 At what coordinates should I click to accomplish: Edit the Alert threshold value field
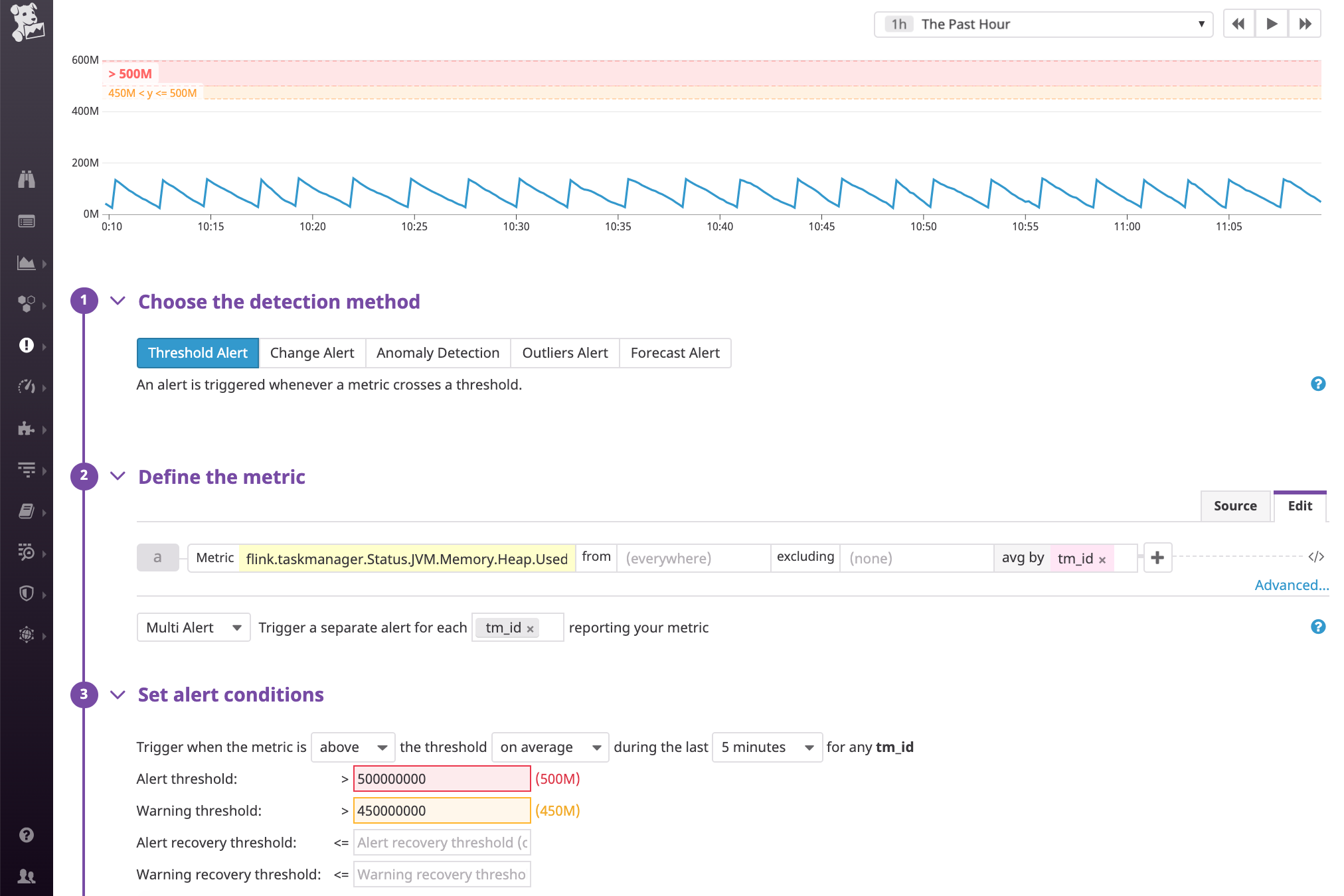click(442, 779)
